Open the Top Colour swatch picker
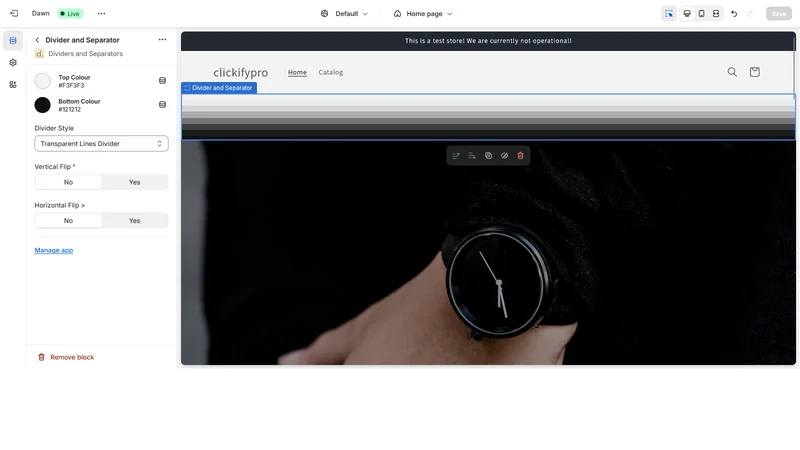The image size is (800, 450). point(42,81)
